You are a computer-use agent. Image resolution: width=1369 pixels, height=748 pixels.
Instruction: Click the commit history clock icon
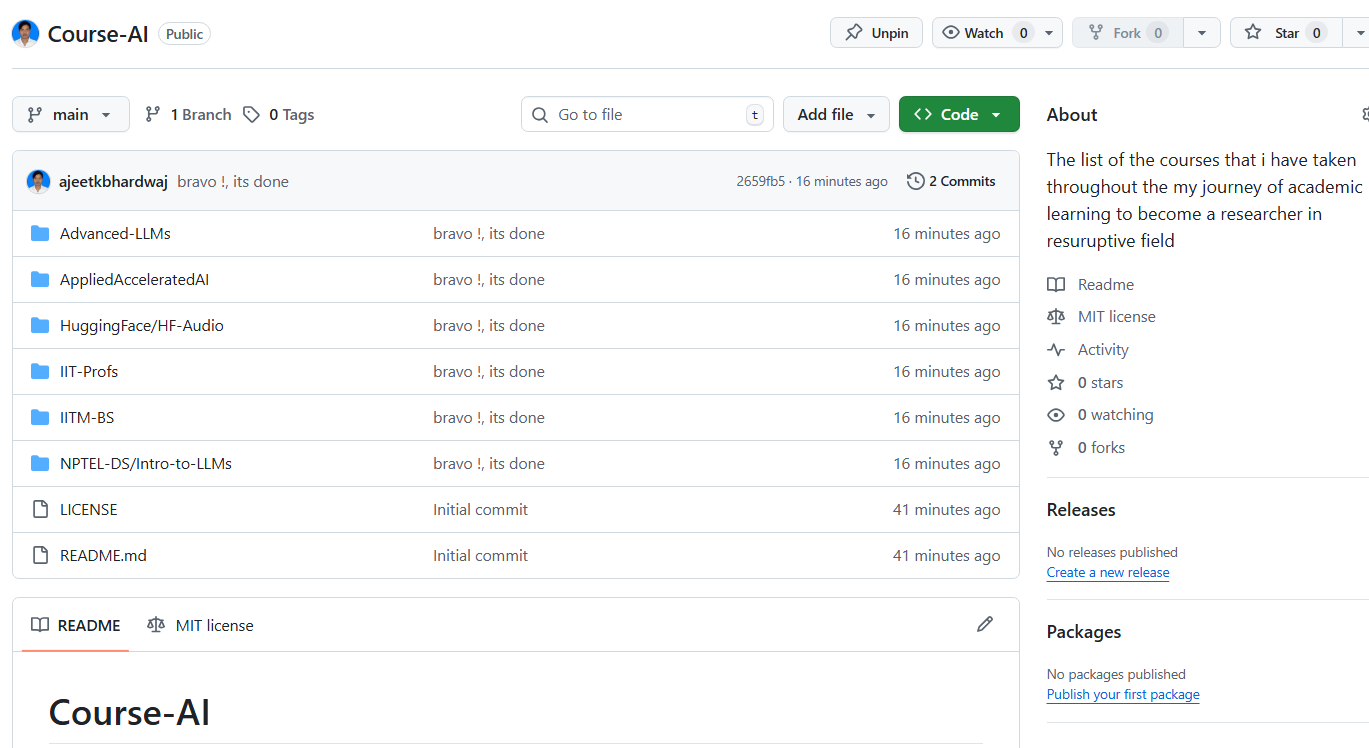(915, 181)
